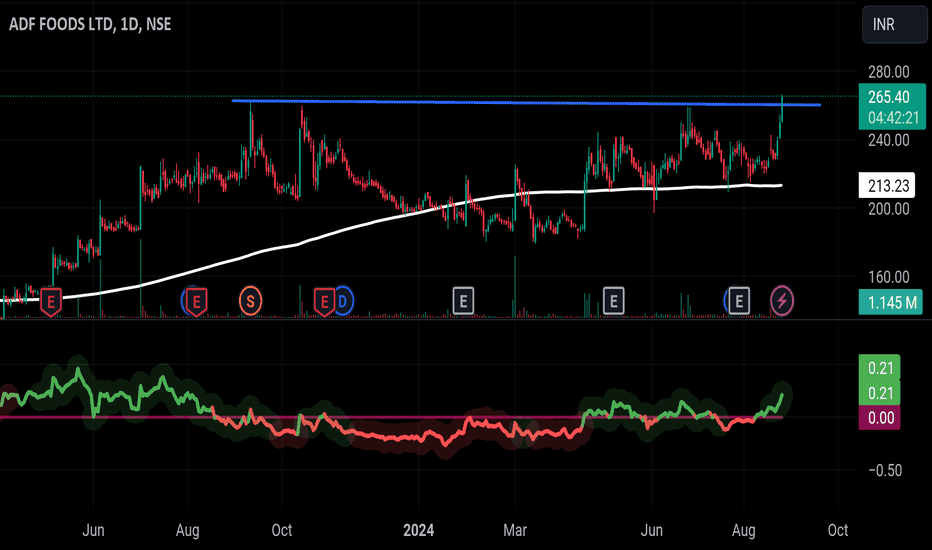Click the Oct label right before 2024
932x550 pixels.
282,530
